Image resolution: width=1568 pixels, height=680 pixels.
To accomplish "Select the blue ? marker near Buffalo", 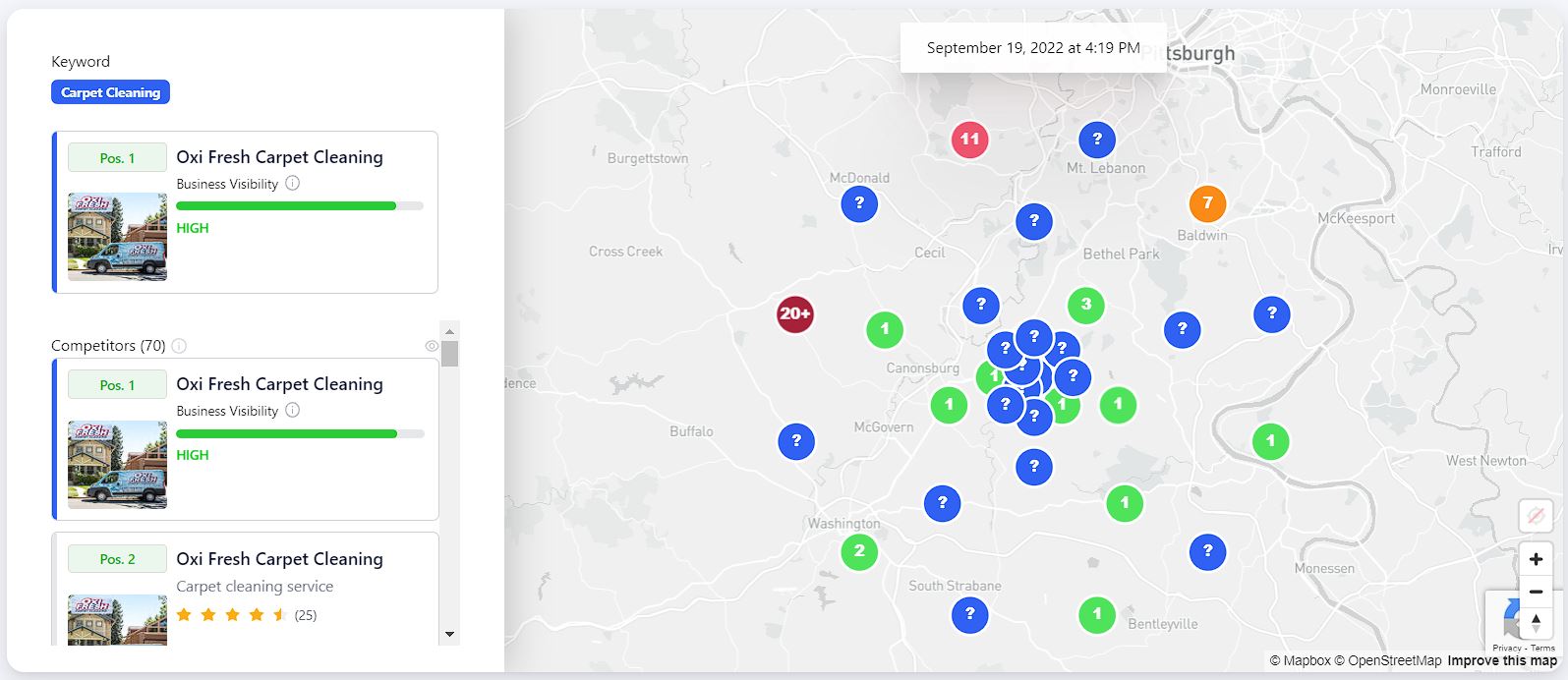I will [x=796, y=441].
